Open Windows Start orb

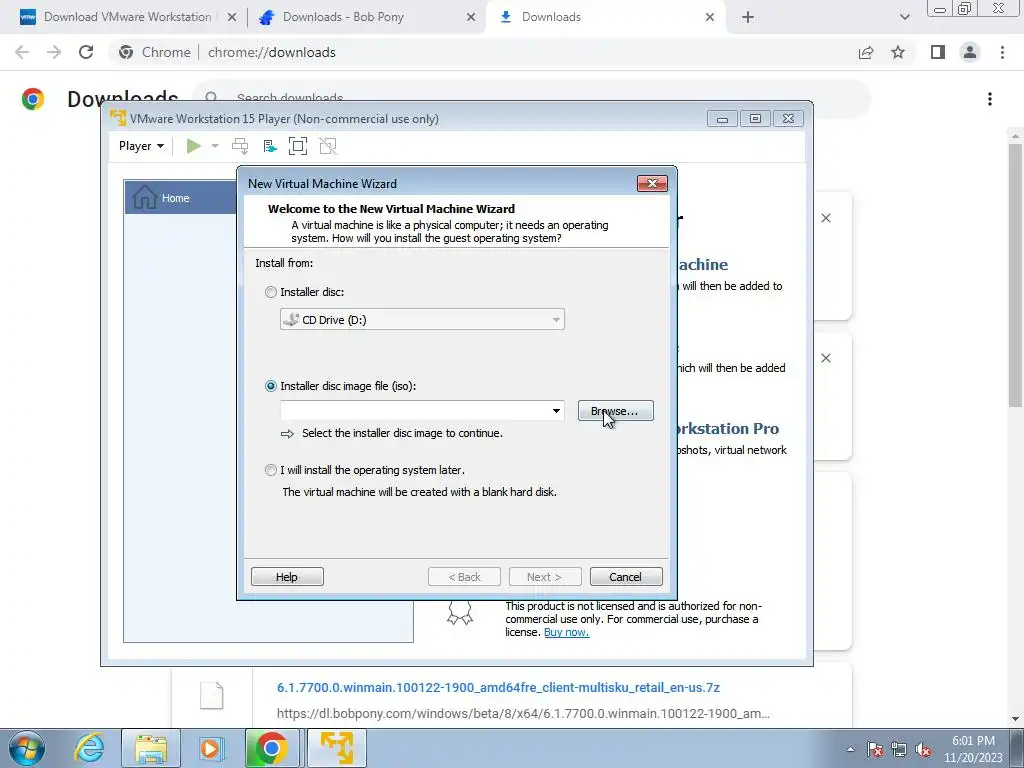[27, 748]
